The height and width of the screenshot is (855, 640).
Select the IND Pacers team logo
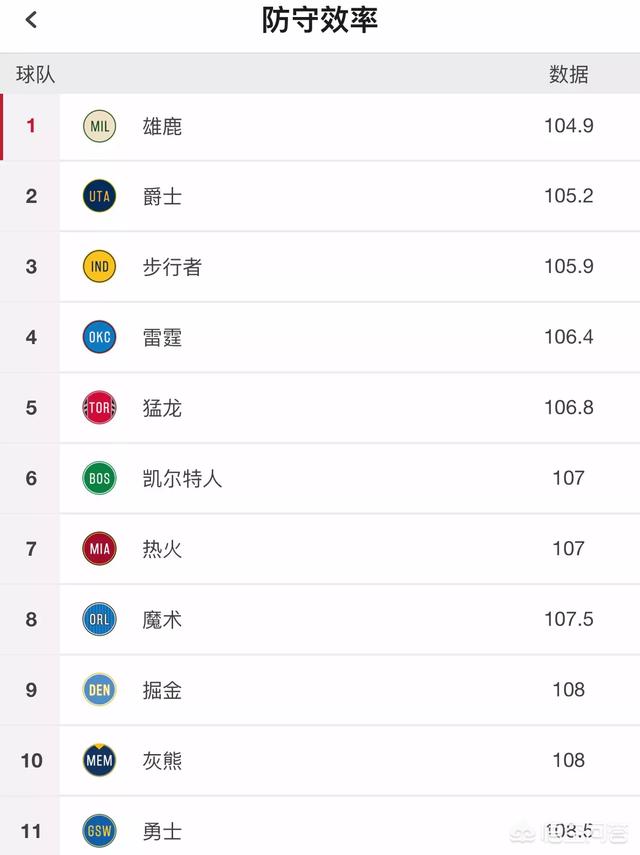tap(99, 267)
